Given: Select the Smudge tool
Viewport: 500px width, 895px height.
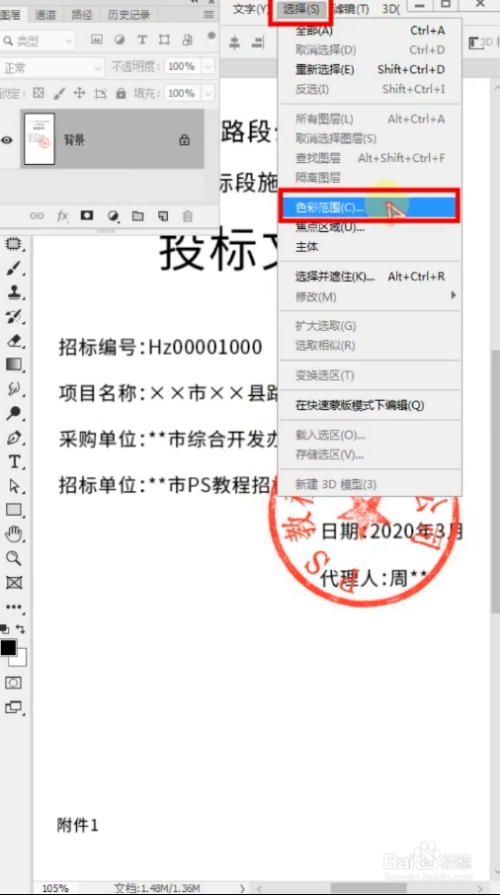Looking at the screenshot, I should click(x=14, y=389).
